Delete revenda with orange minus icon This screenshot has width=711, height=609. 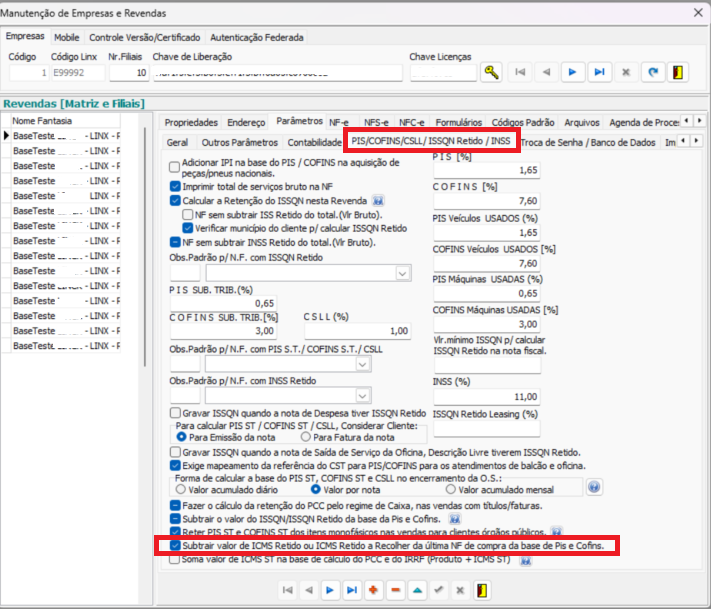pos(395,590)
